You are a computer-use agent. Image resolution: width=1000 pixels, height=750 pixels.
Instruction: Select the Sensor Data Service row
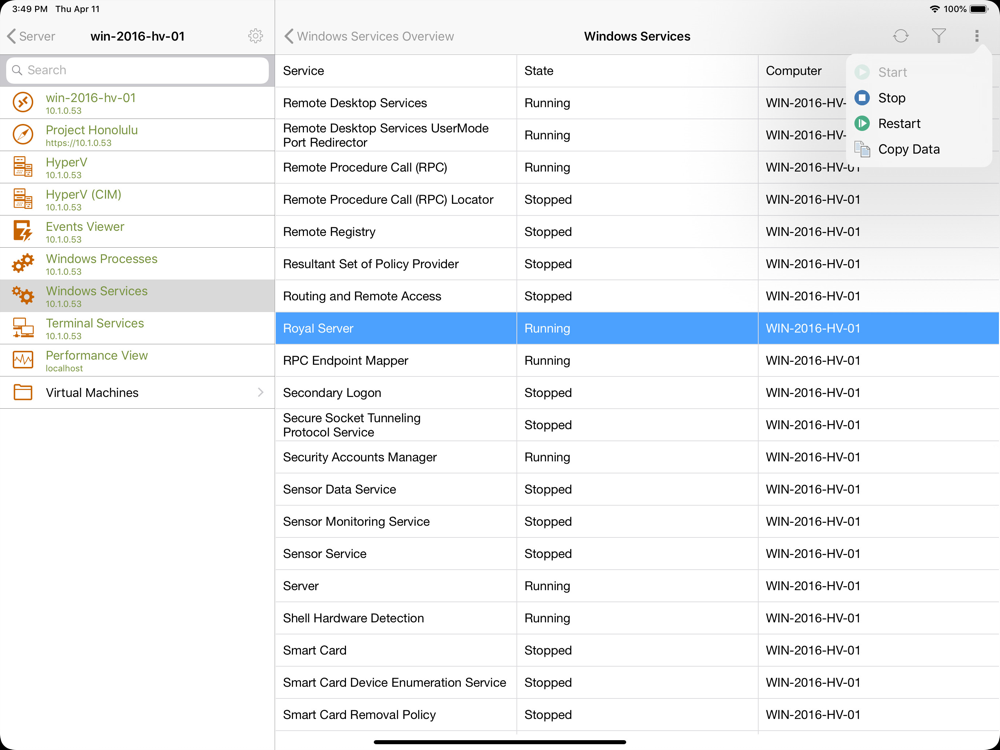point(637,489)
